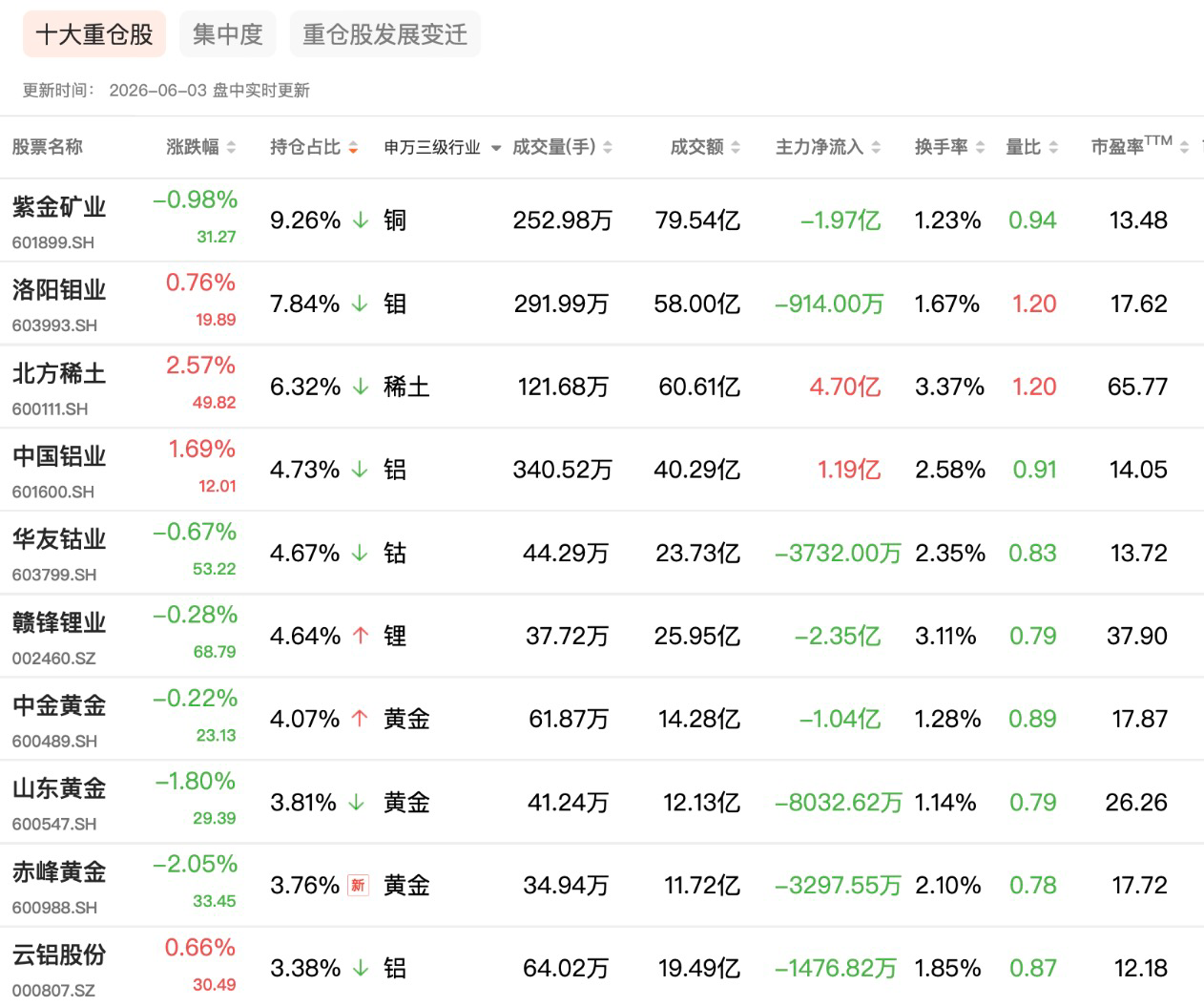Viewport: 1204px width, 1006px height.
Task: Click 稀土 industry in 北方稀土 row
Action: 406,387
